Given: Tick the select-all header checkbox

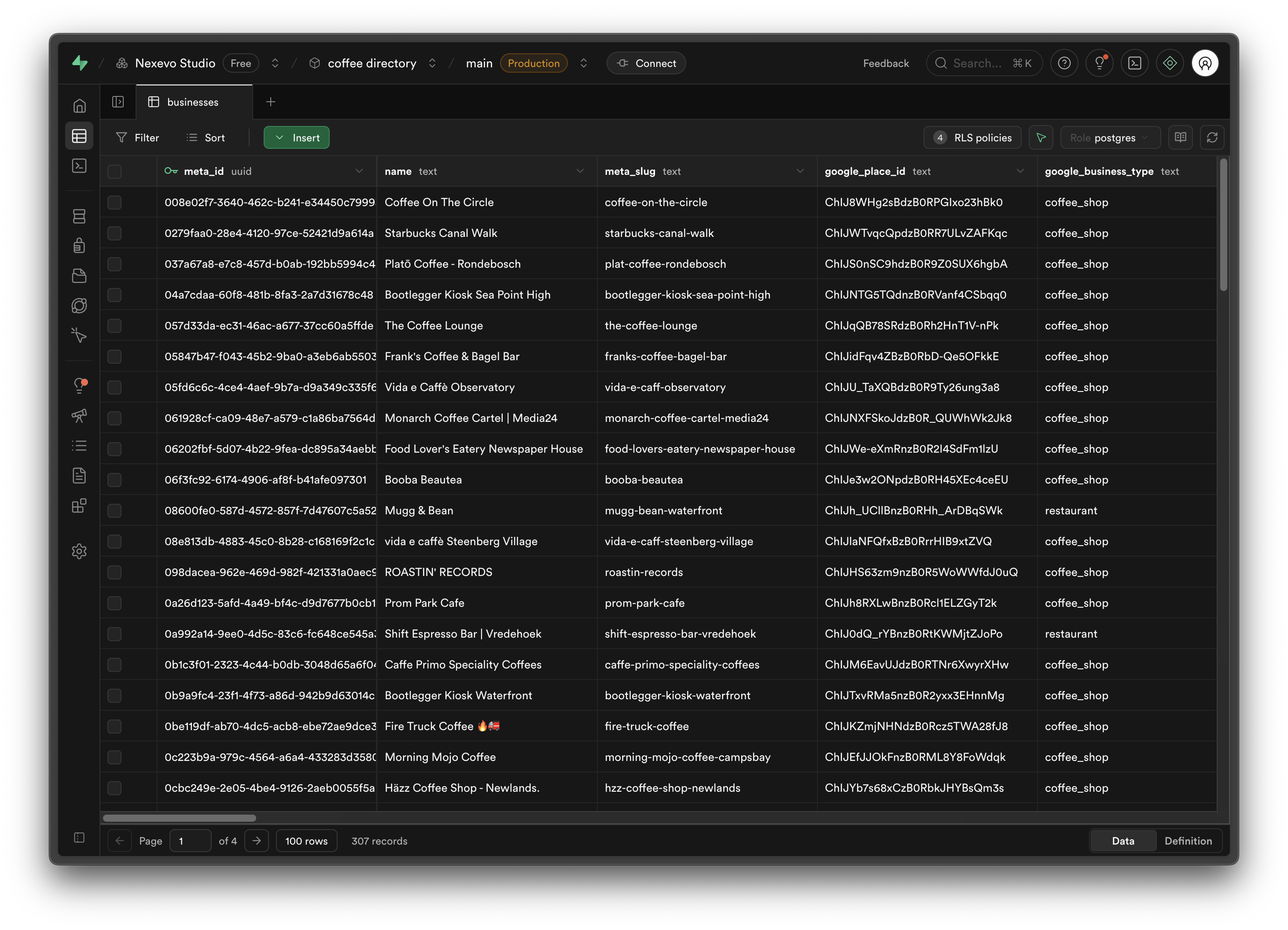Looking at the screenshot, I should tap(115, 171).
